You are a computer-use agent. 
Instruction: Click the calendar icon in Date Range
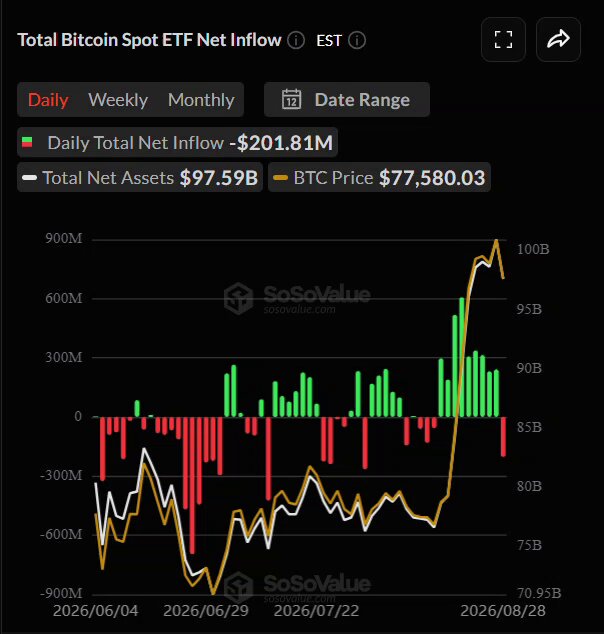click(x=291, y=99)
